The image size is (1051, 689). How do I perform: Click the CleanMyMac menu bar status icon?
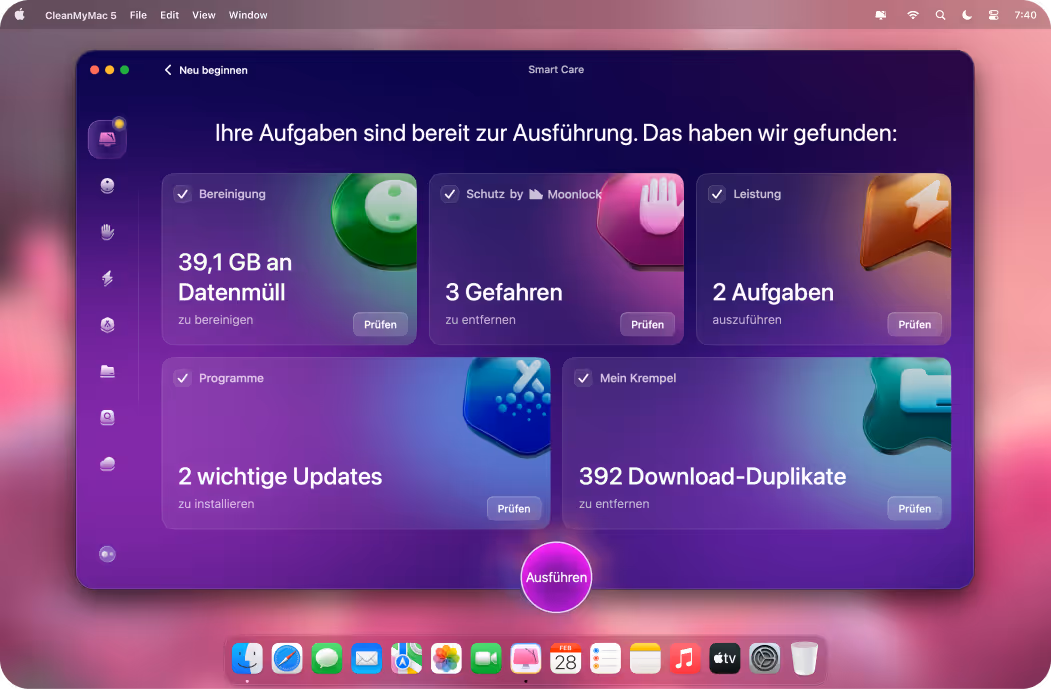tap(881, 15)
